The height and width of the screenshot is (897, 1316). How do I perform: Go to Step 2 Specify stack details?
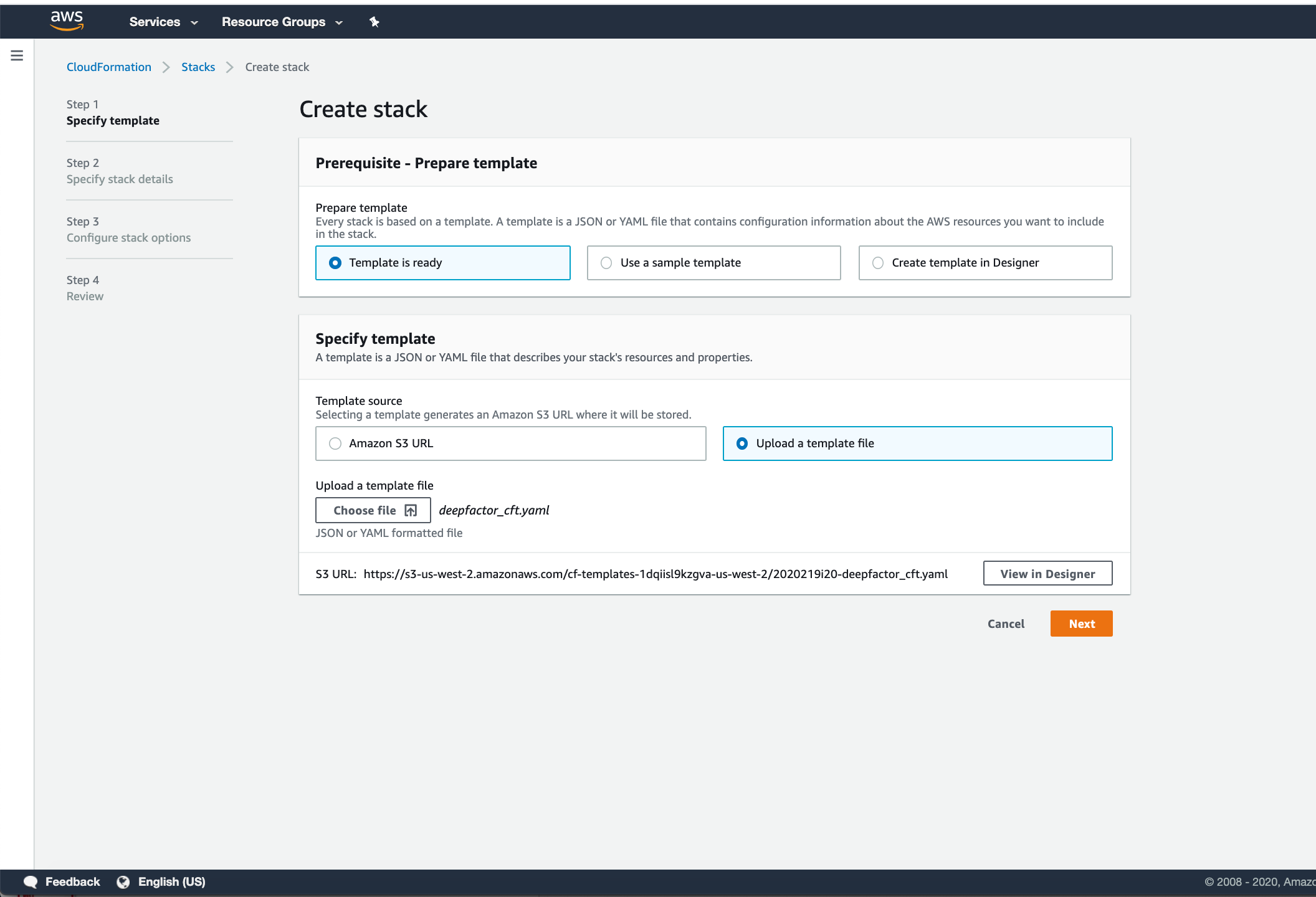click(120, 171)
